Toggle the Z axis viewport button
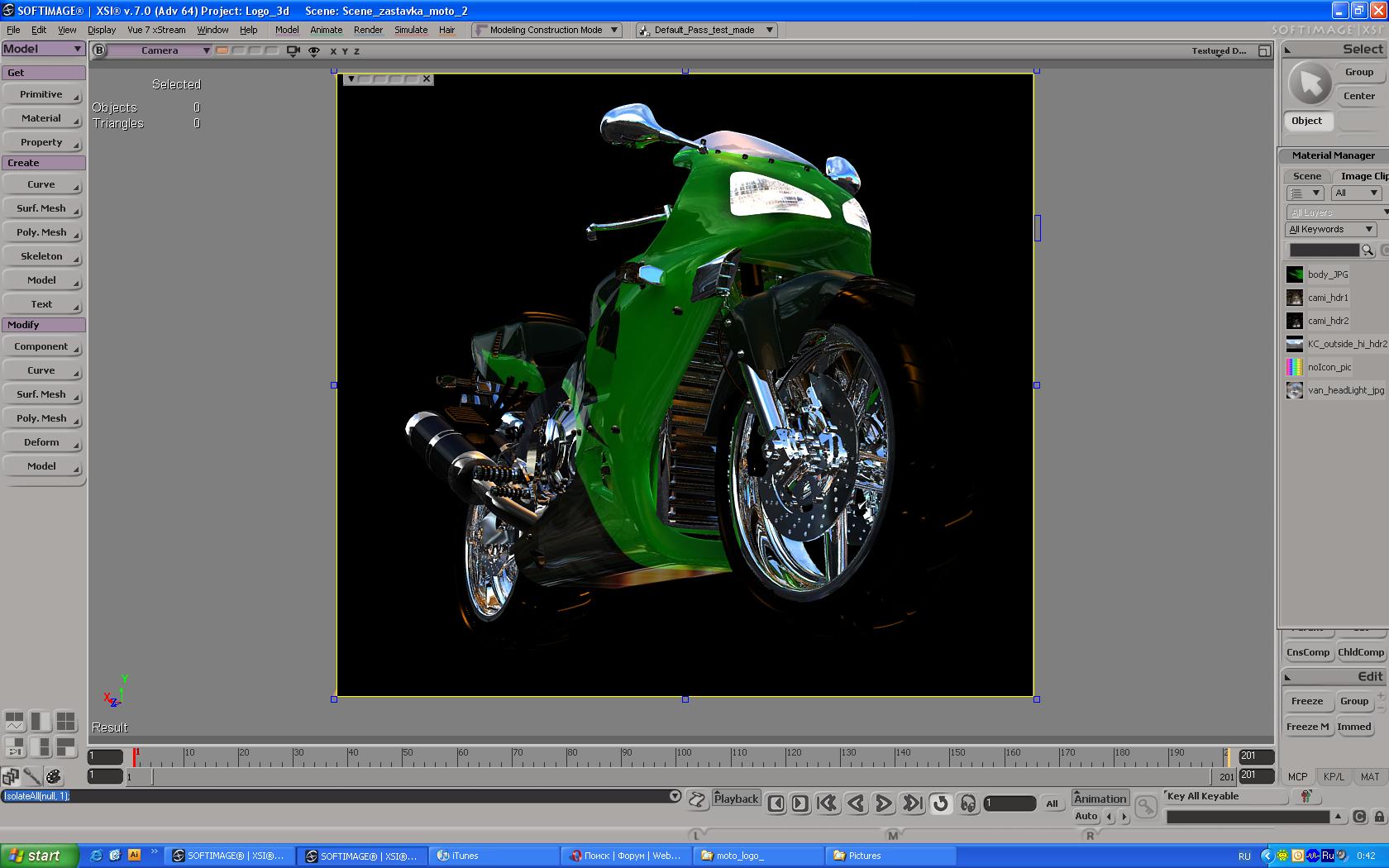1389x868 pixels. 356,51
